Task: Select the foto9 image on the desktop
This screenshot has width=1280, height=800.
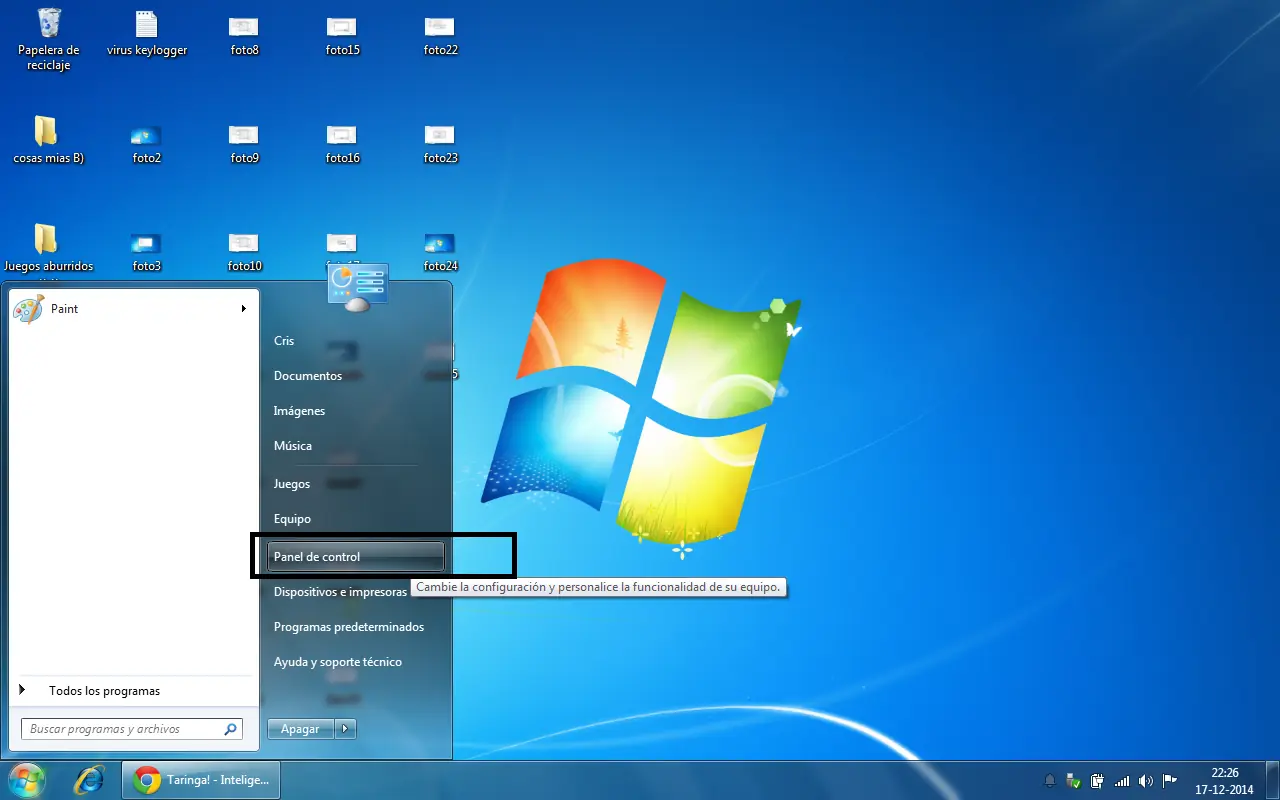Action: [244, 143]
